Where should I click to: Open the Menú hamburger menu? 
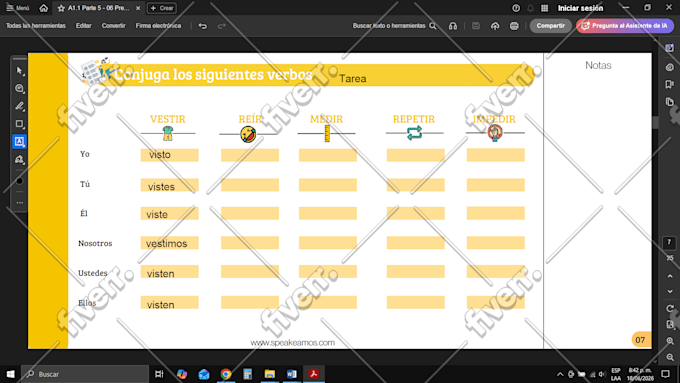[x=18, y=8]
